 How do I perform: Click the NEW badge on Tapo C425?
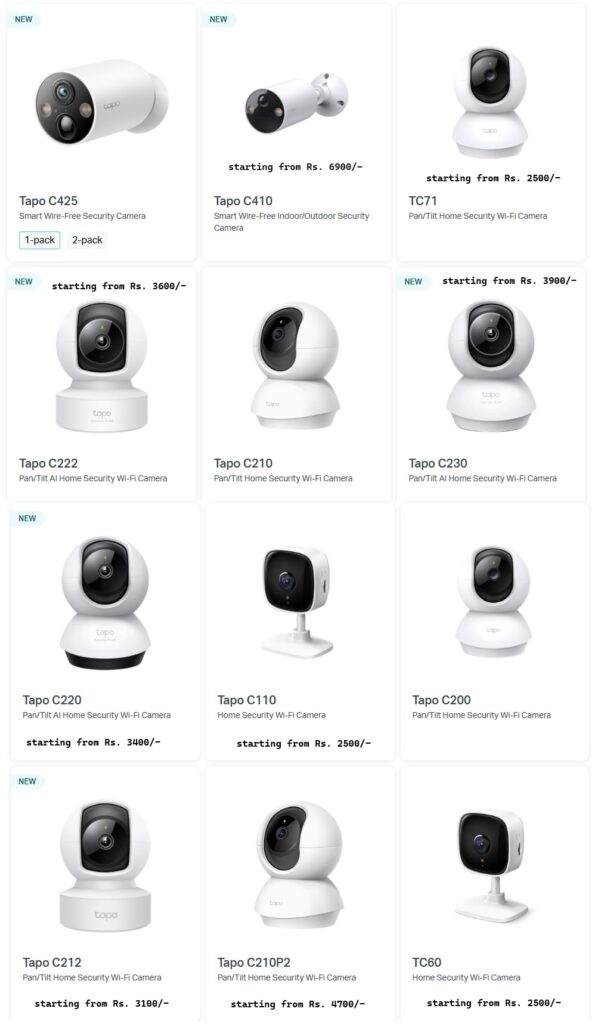point(24,20)
